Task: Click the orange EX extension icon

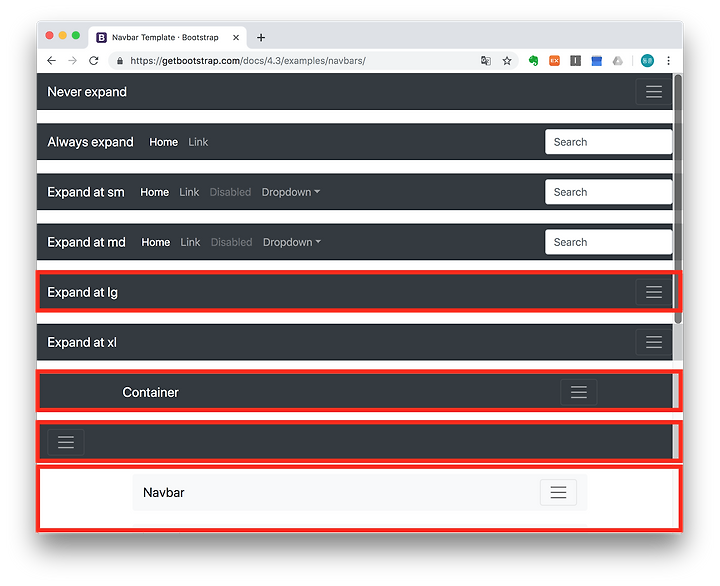Action: pyautogui.click(x=554, y=61)
